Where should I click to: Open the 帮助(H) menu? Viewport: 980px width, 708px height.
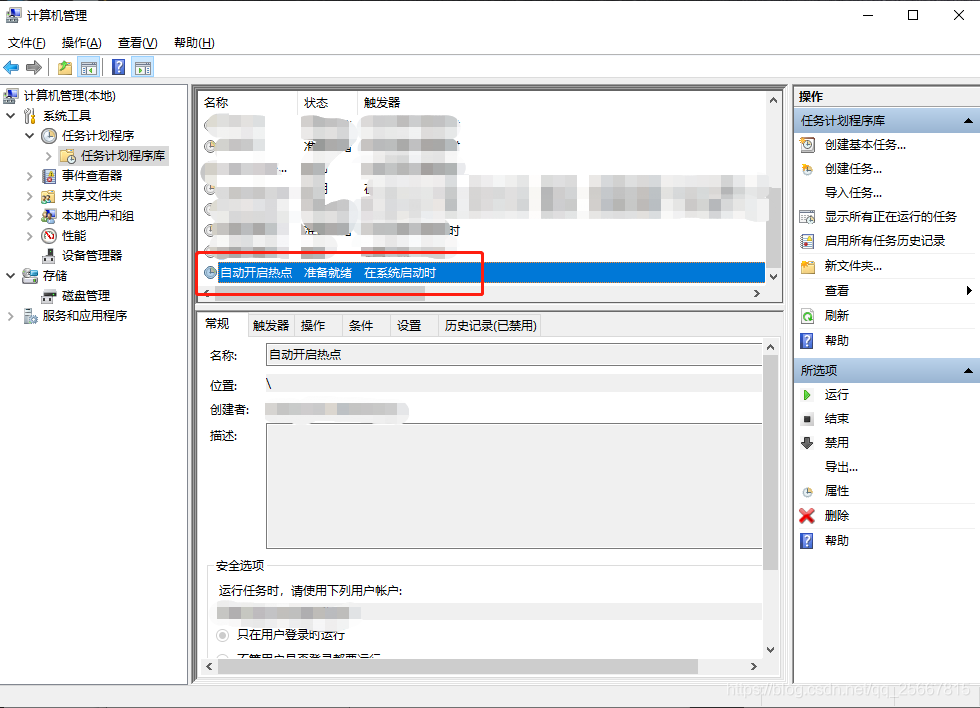coord(194,42)
